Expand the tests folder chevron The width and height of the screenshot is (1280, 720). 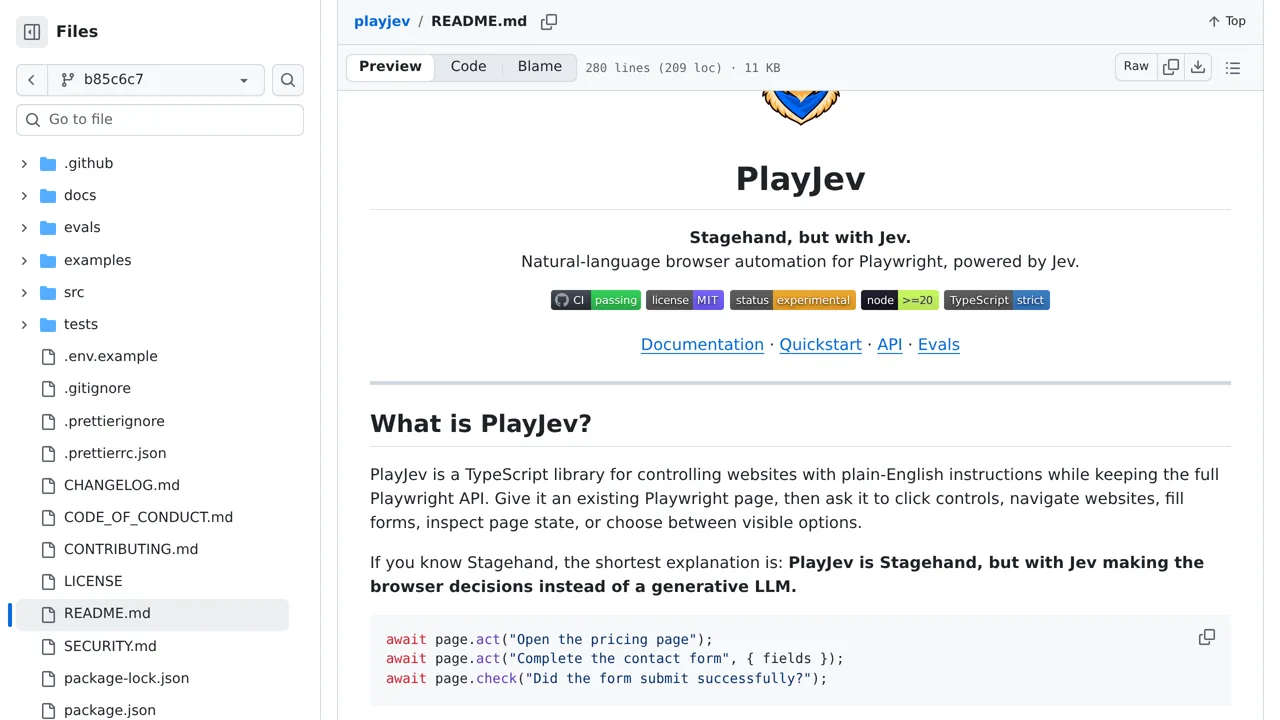tap(24, 324)
